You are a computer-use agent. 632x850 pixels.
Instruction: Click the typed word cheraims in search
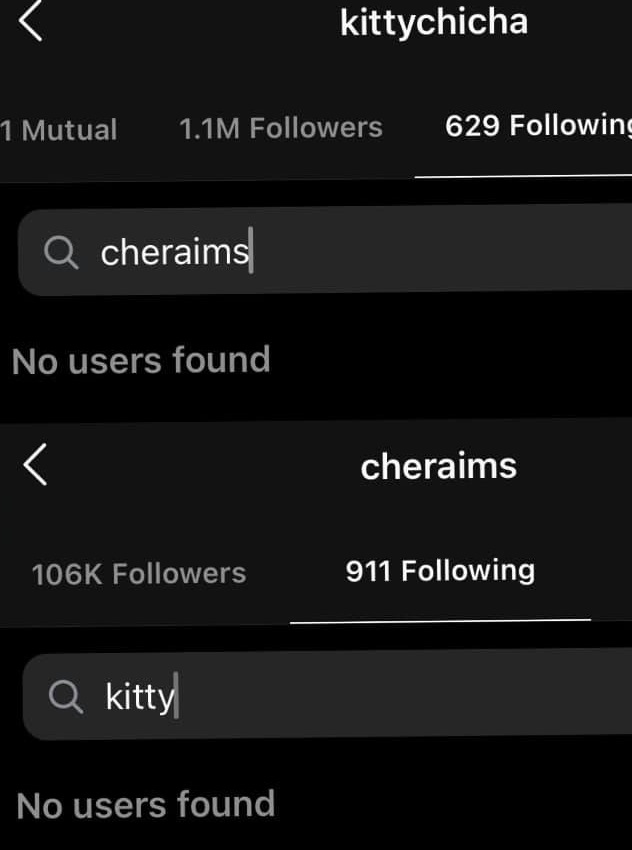point(174,252)
